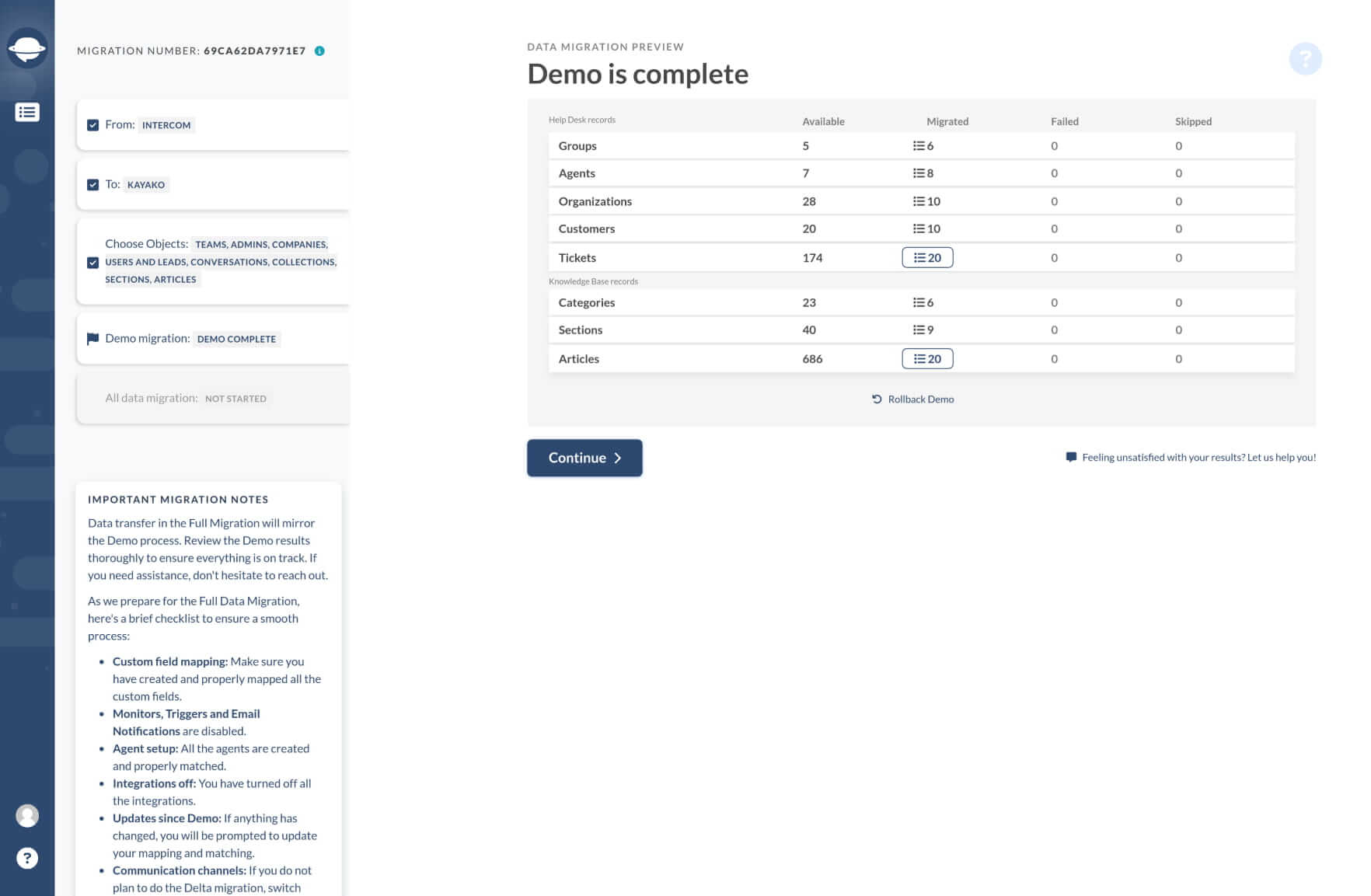Click the Tickets row label

[577, 258]
